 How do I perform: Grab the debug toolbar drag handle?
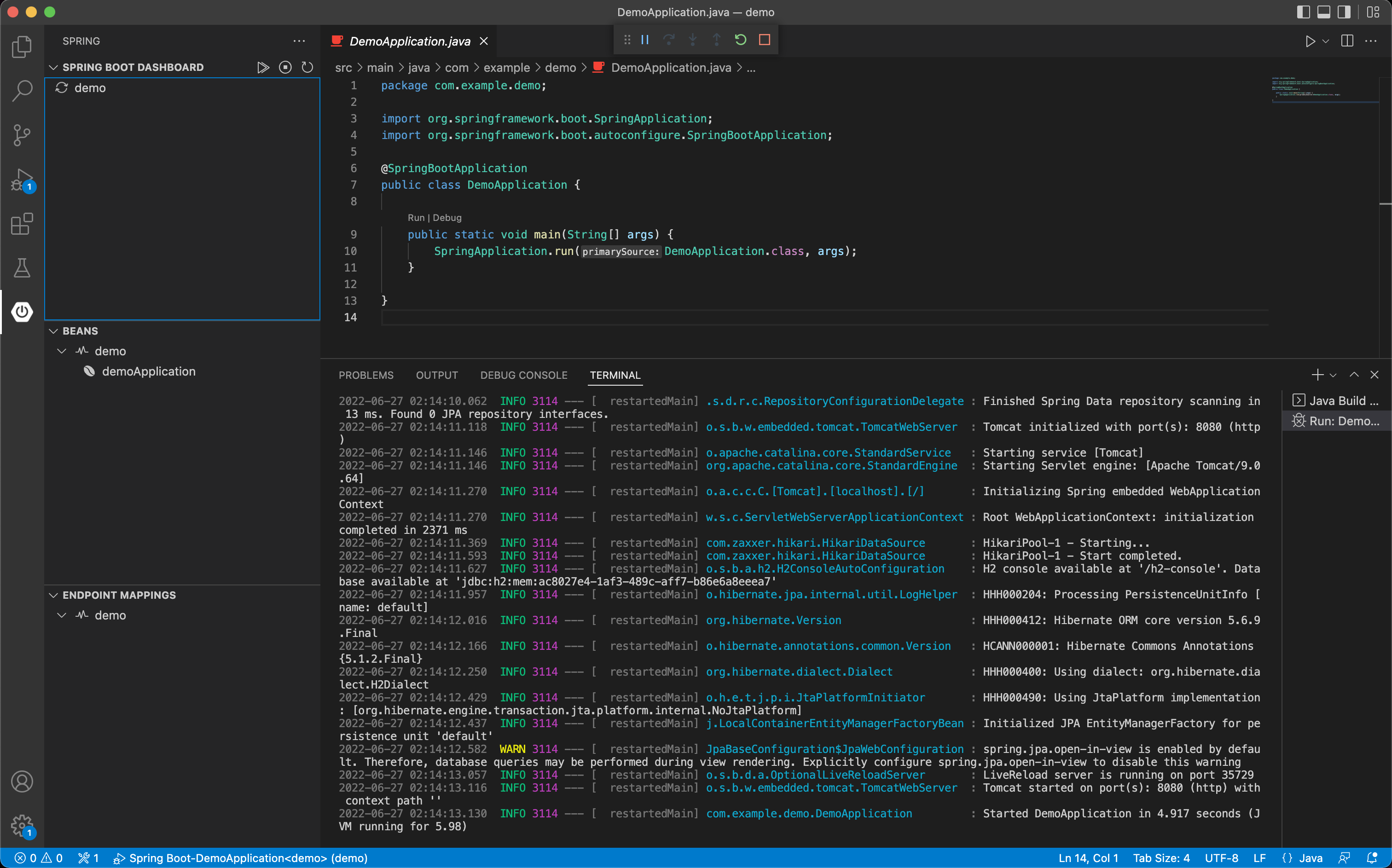coord(627,40)
